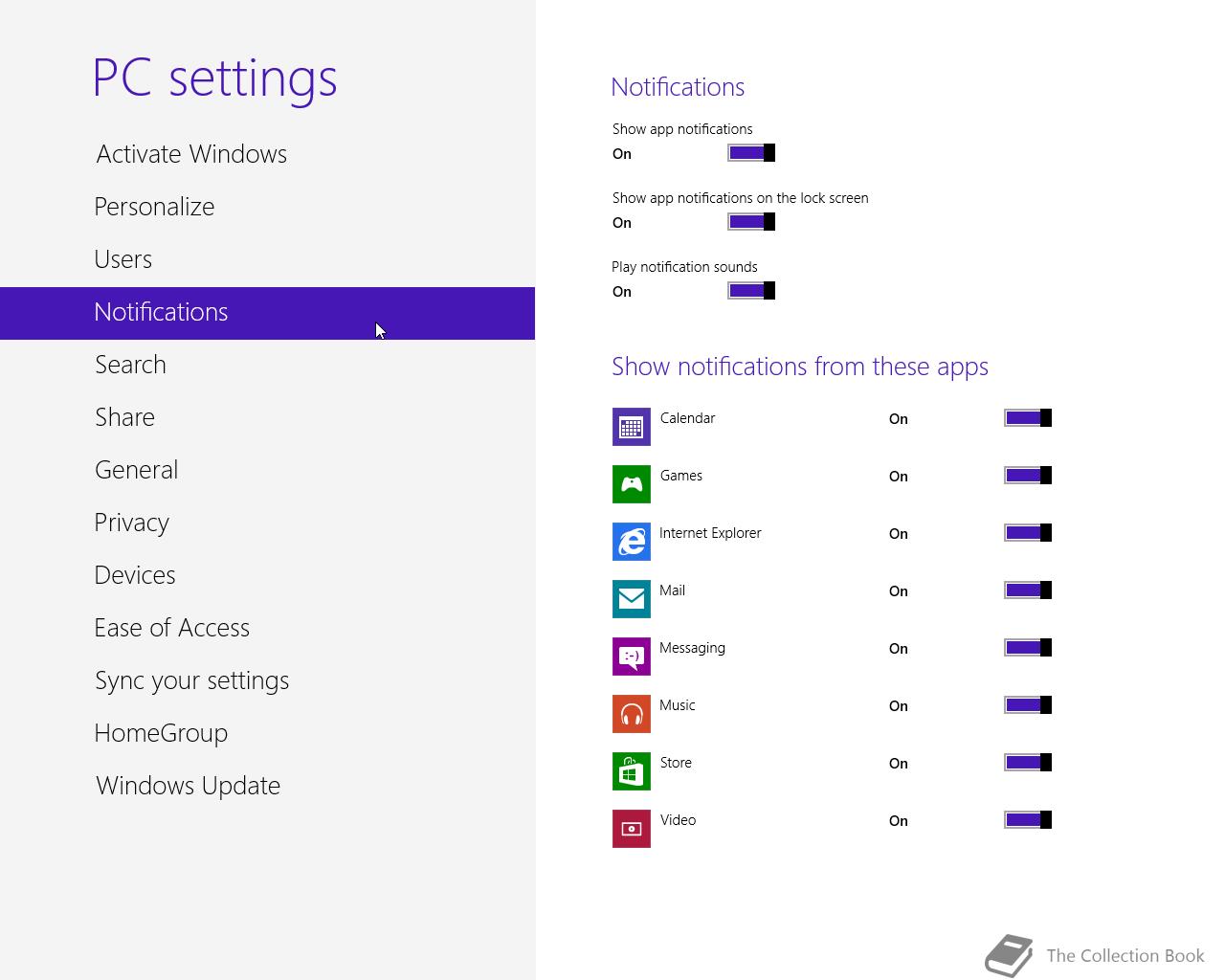Disable Video notifications toggle
The width and height of the screenshot is (1225, 980).
coord(1028,820)
